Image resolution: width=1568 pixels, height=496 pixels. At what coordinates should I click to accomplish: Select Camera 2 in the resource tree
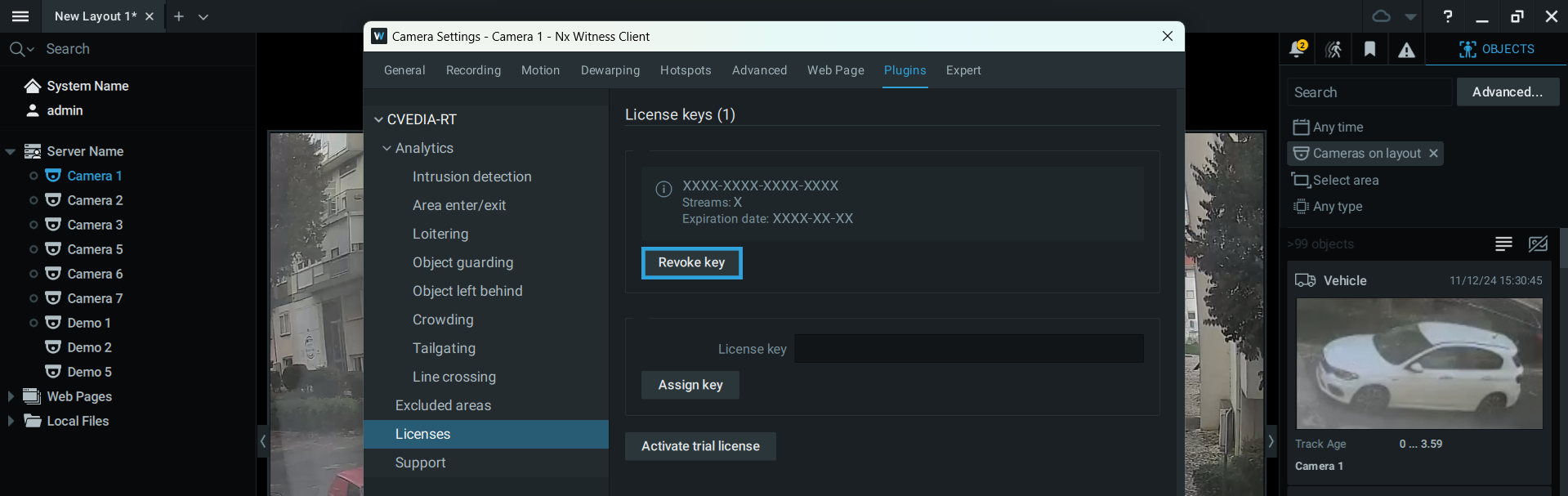[95, 200]
